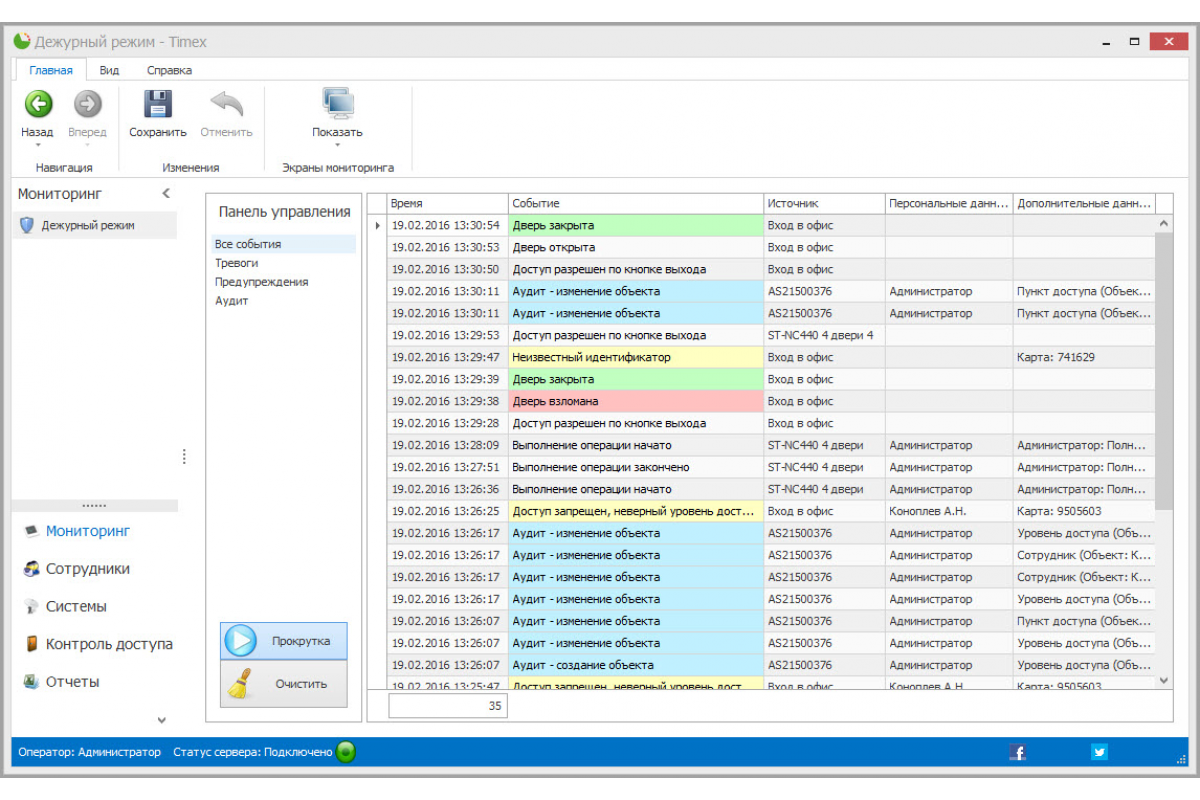The height and width of the screenshot is (800, 1200).
Task: Open the dropdown arrow under Назад
Action: [37, 145]
